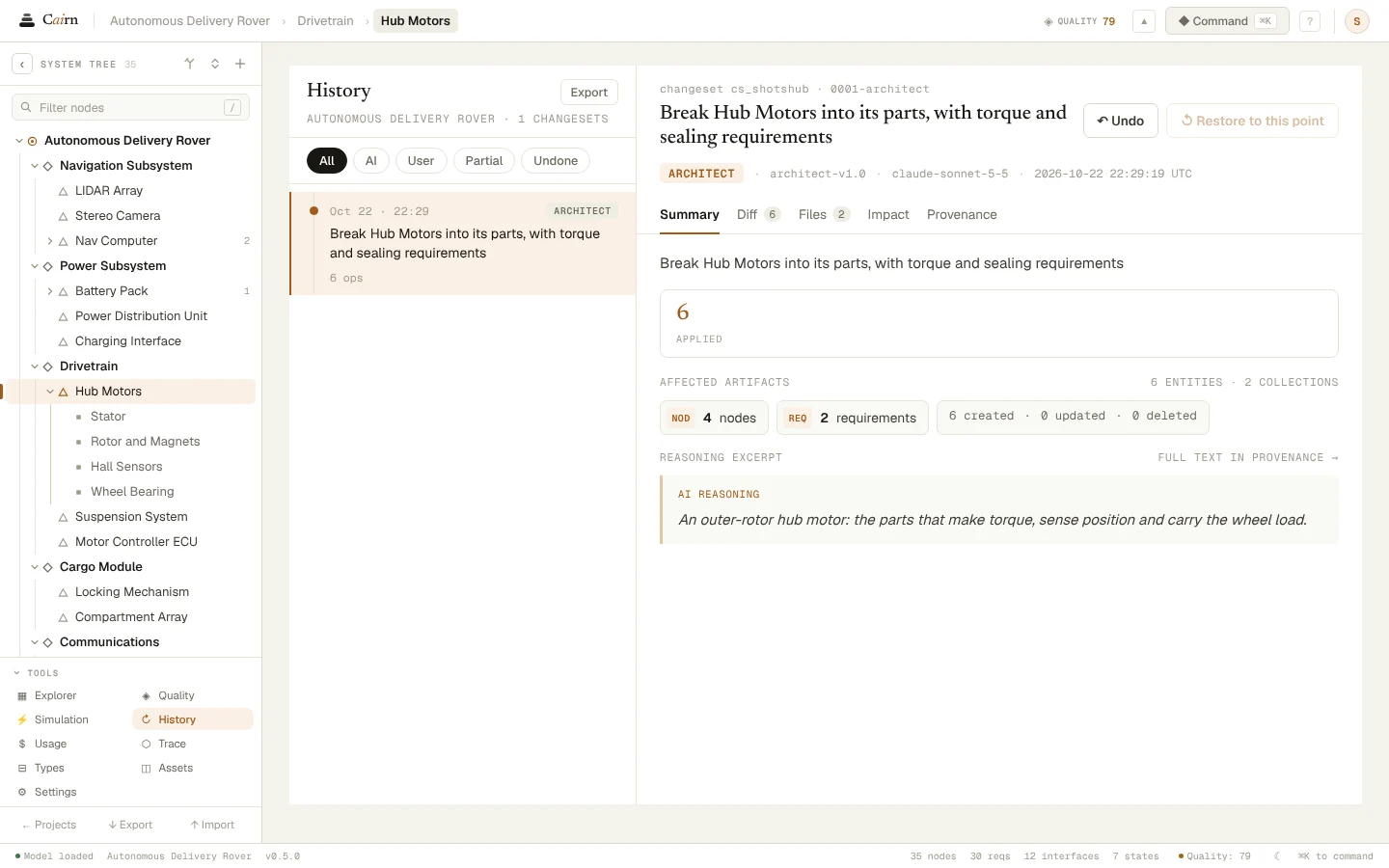Image resolution: width=1389 pixels, height=868 pixels.
Task: Click the branch filter icon in System Tree header
Action: (190, 64)
